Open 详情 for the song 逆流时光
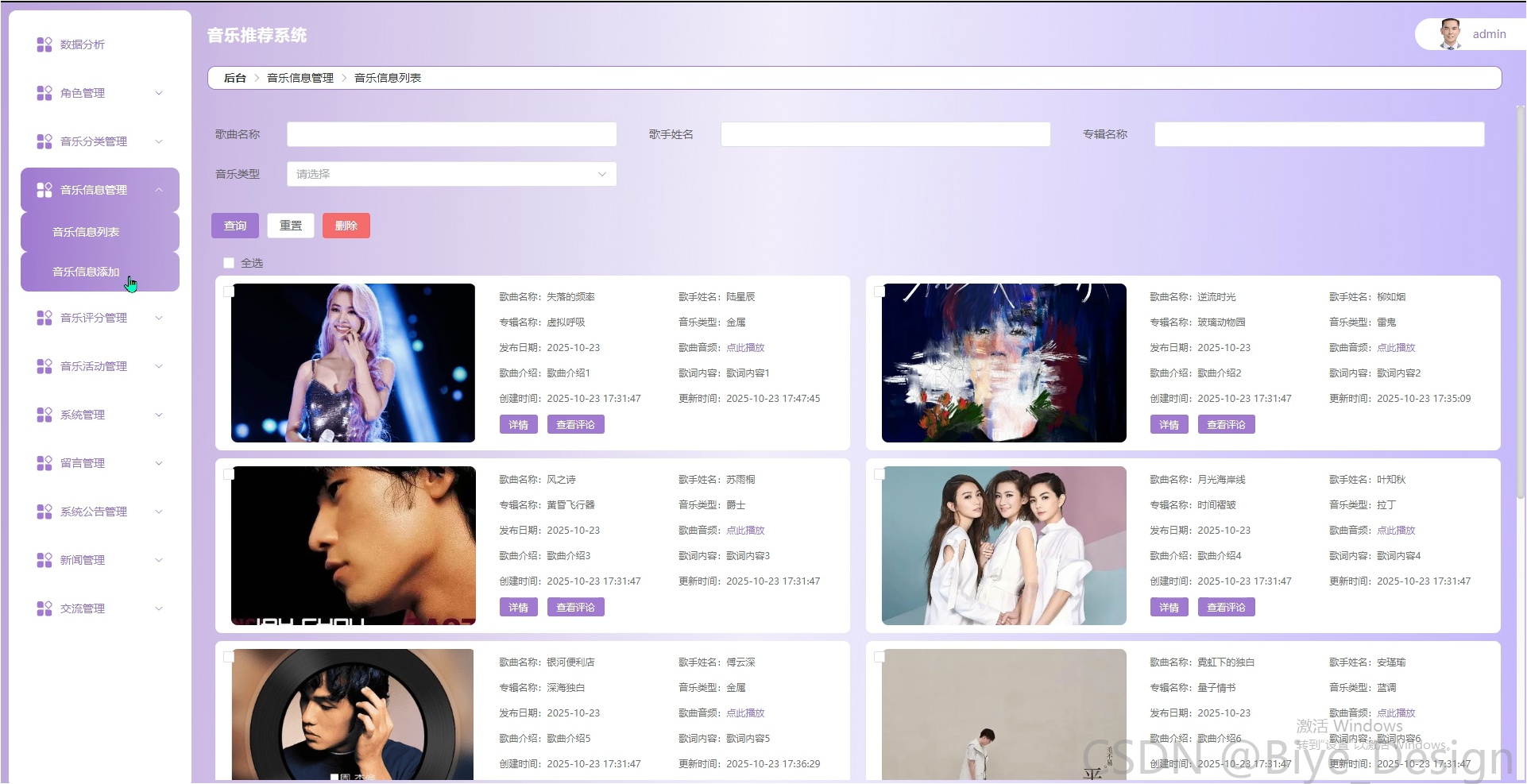Image resolution: width=1527 pixels, height=784 pixels. (x=1169, y=425)
